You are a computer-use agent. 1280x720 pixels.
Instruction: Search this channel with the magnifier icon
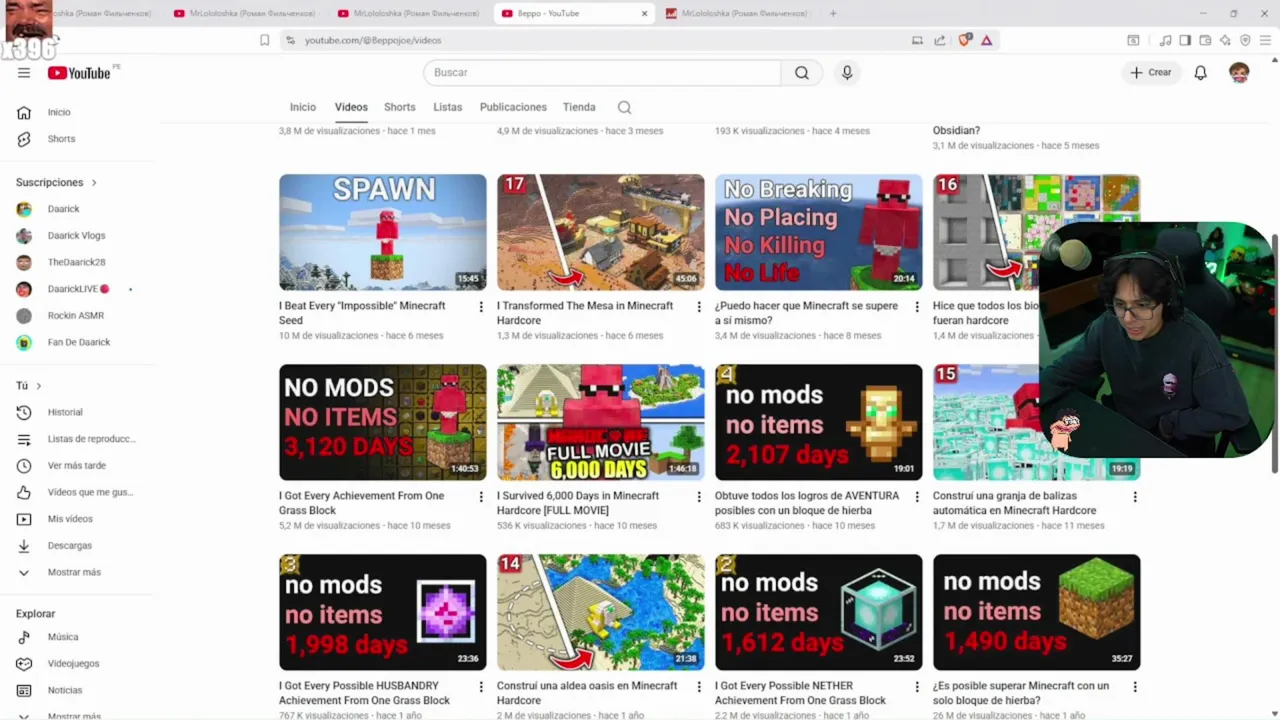click(624, 107)
